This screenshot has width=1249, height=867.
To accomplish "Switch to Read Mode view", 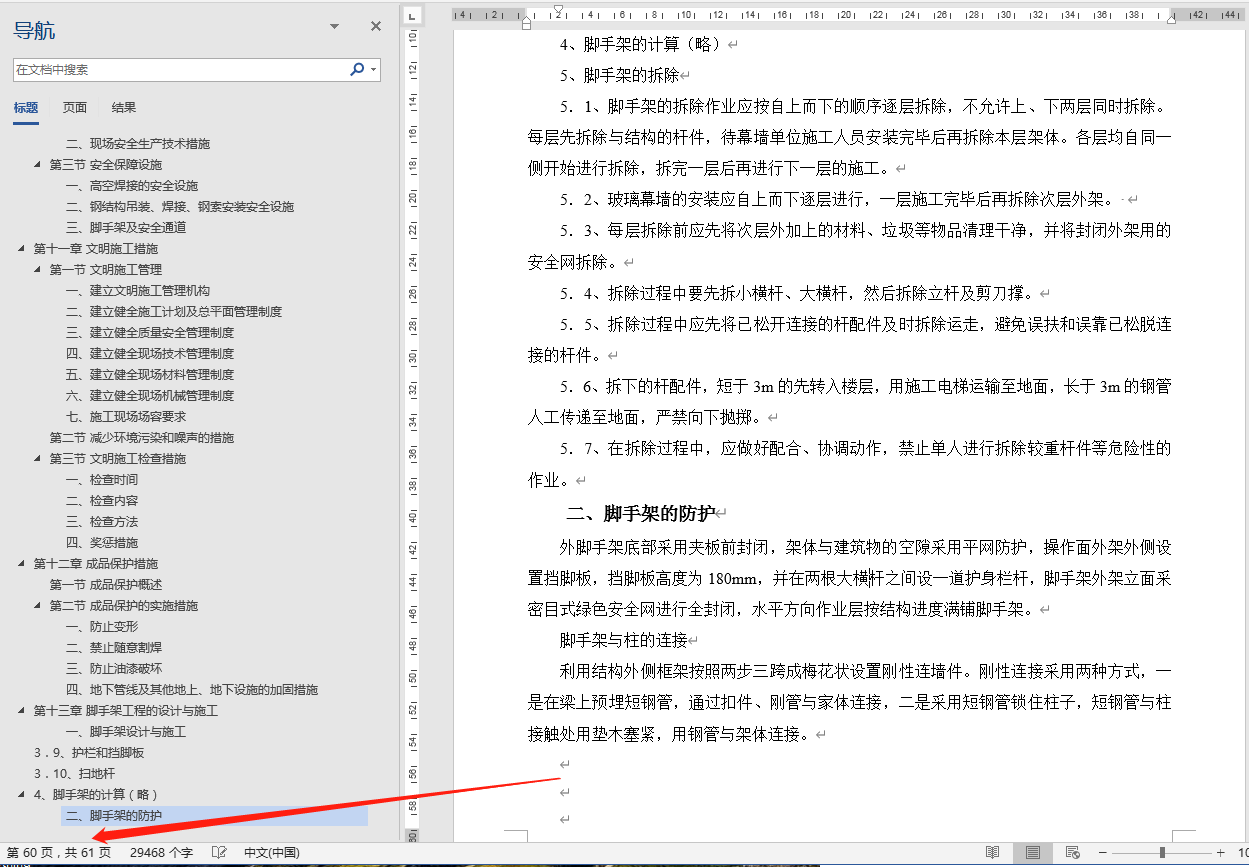I will (994, 853).
